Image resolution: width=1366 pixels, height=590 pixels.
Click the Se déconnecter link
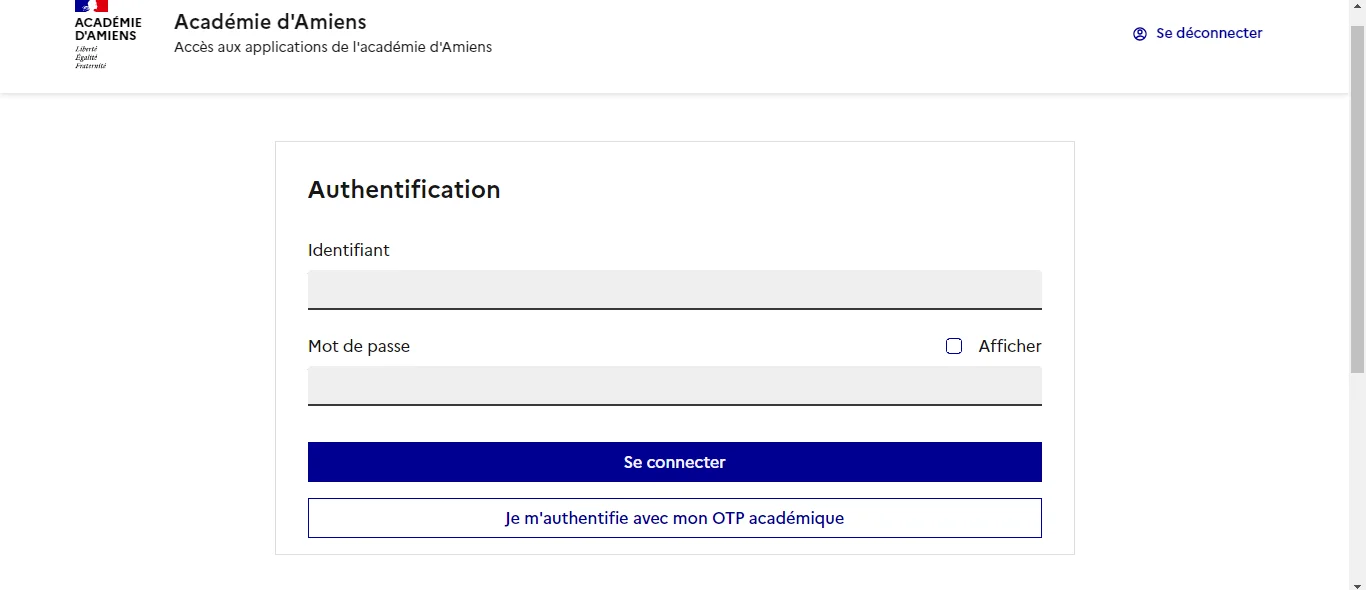coord(1208,33)
